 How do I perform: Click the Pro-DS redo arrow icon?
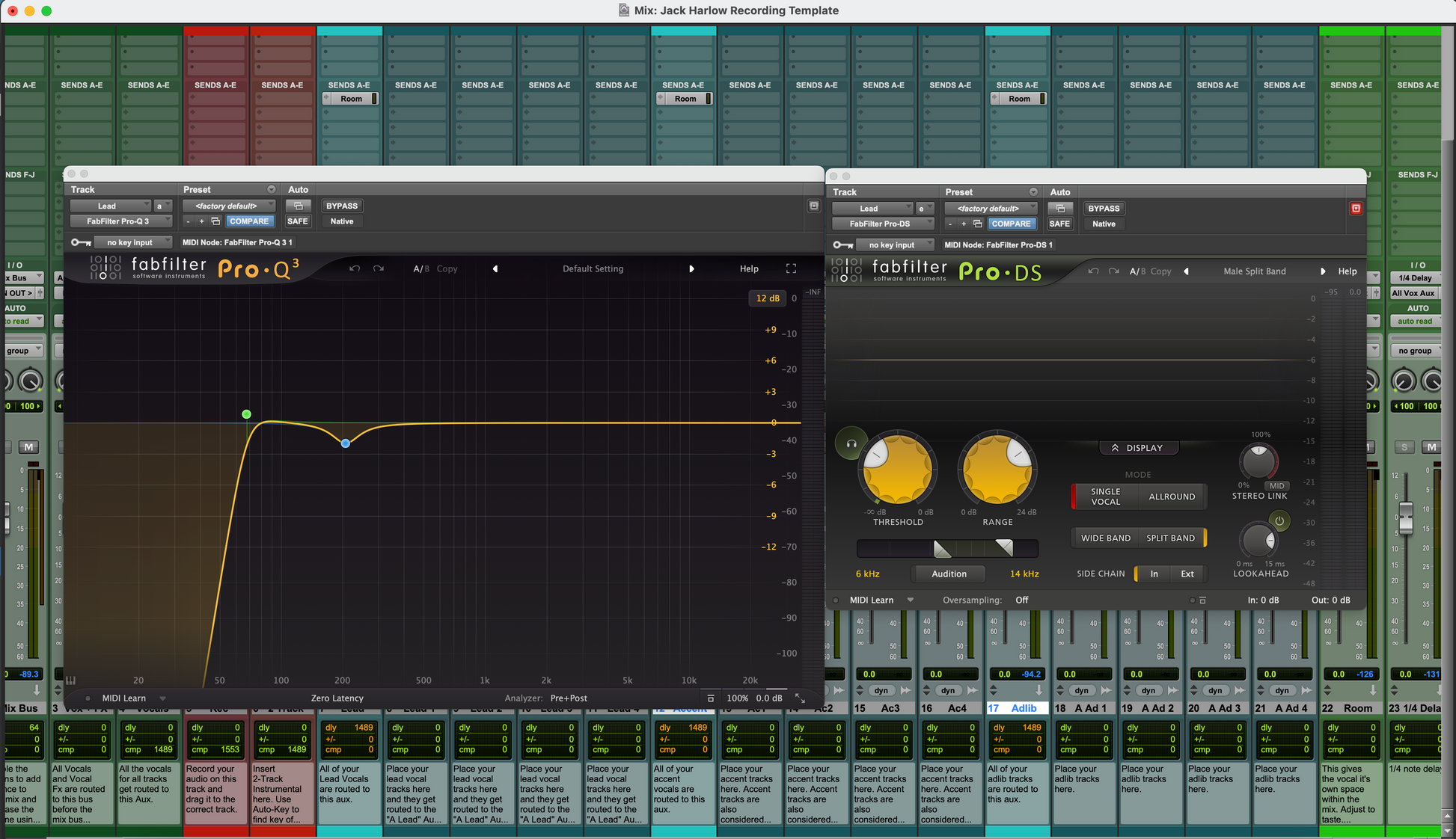pos(1114,271)
